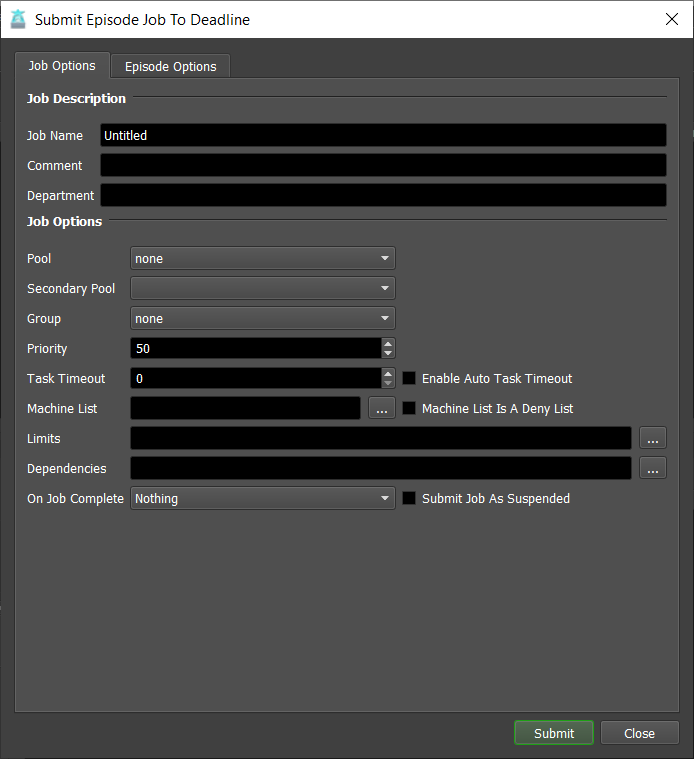Increase Priority with up arrow
This screenshot has width=694, height=759.
pos(388,343)
